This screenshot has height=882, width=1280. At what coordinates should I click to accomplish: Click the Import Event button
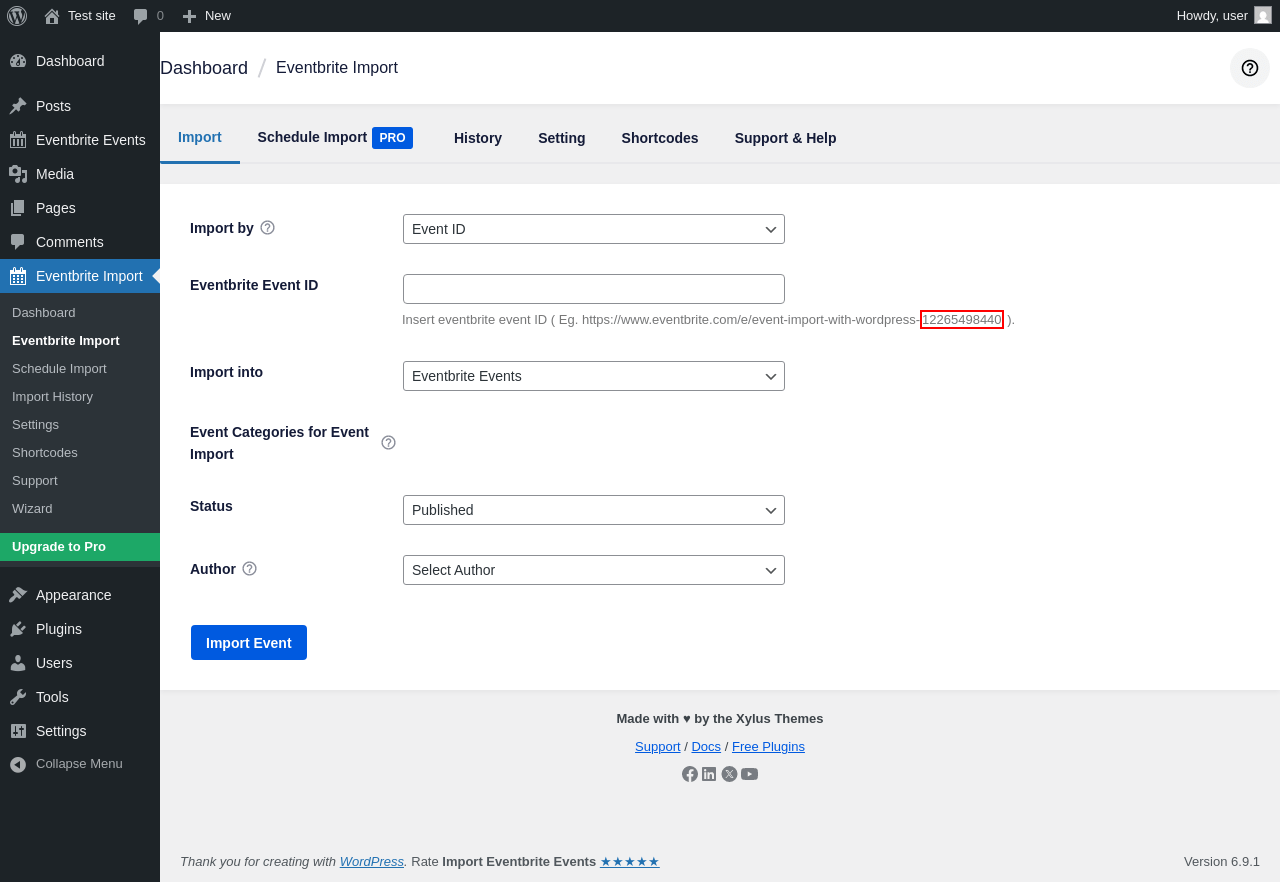pos(249,642)
